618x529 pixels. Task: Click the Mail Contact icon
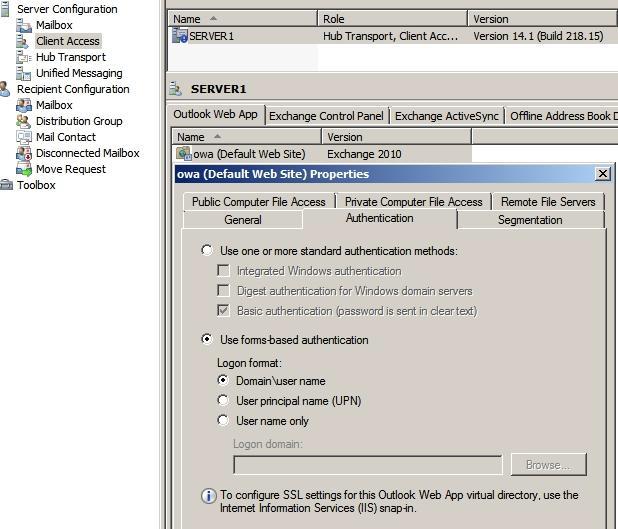click(24, 137)
